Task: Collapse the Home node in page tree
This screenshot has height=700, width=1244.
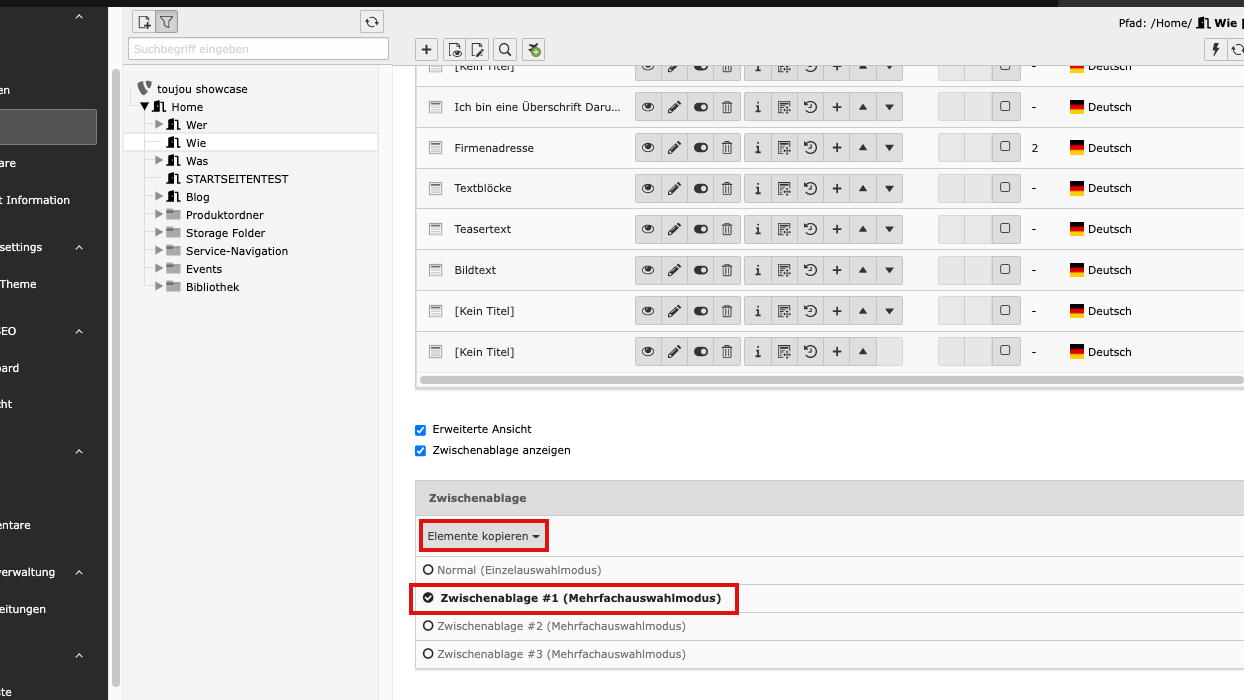Action: coord(144,107)
